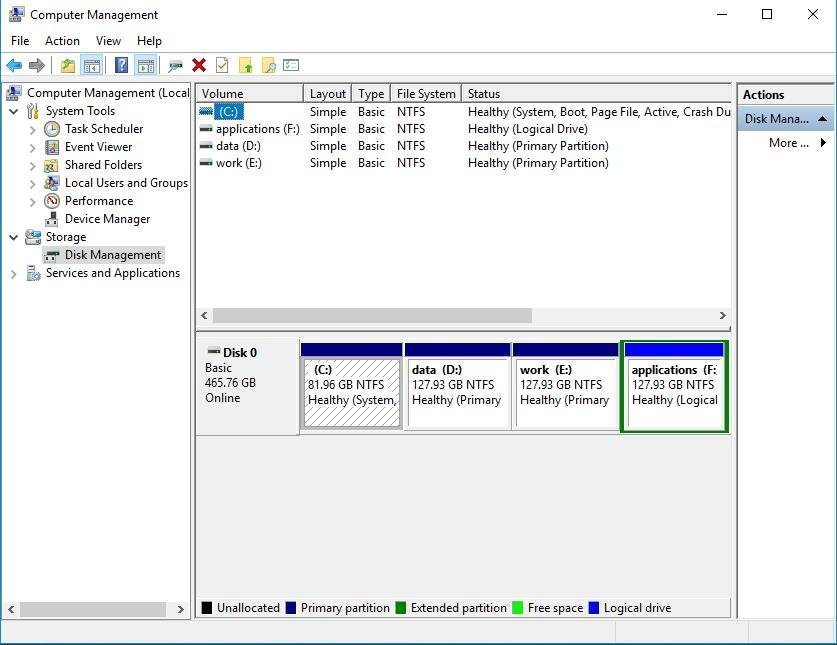Click the rightmost list settings toolbar icon
The image size is (837, 645).
[291, 65]
